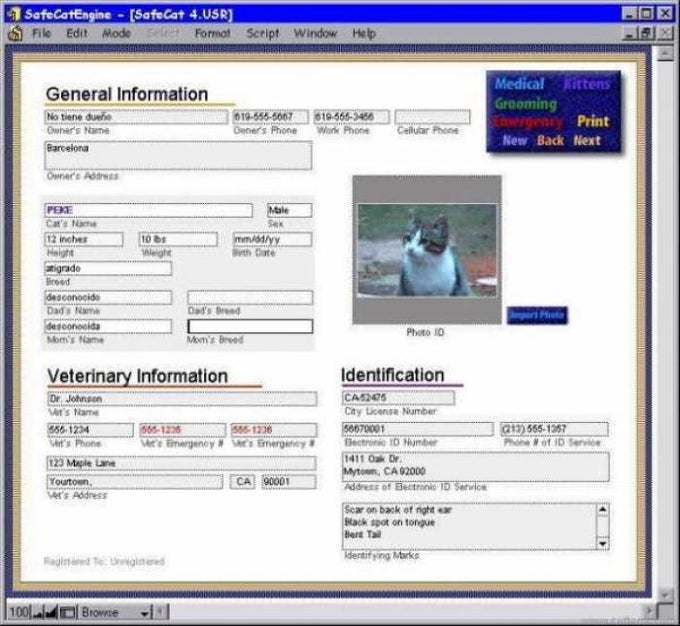
Task: Open the Browse mode dropdown
Action: tap(115, 612)
